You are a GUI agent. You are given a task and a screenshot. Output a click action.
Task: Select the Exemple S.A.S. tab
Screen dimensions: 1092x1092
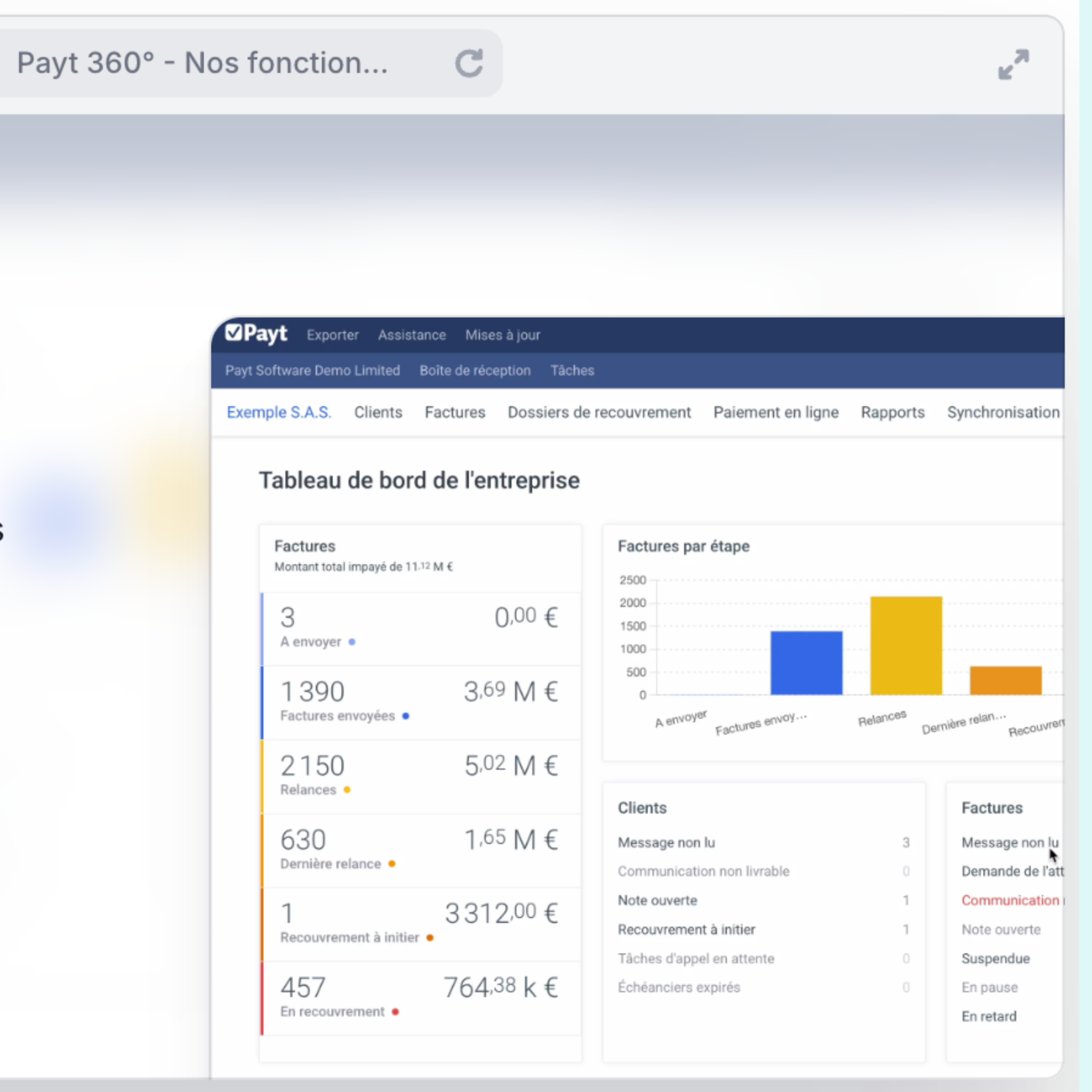point(279,412)
